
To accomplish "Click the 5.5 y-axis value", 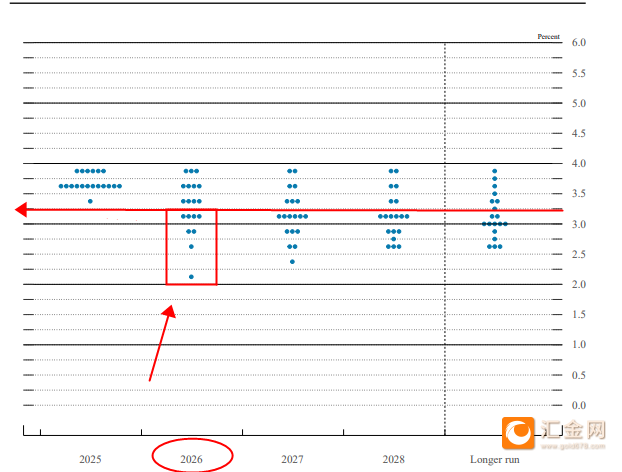I will point(579,73).
